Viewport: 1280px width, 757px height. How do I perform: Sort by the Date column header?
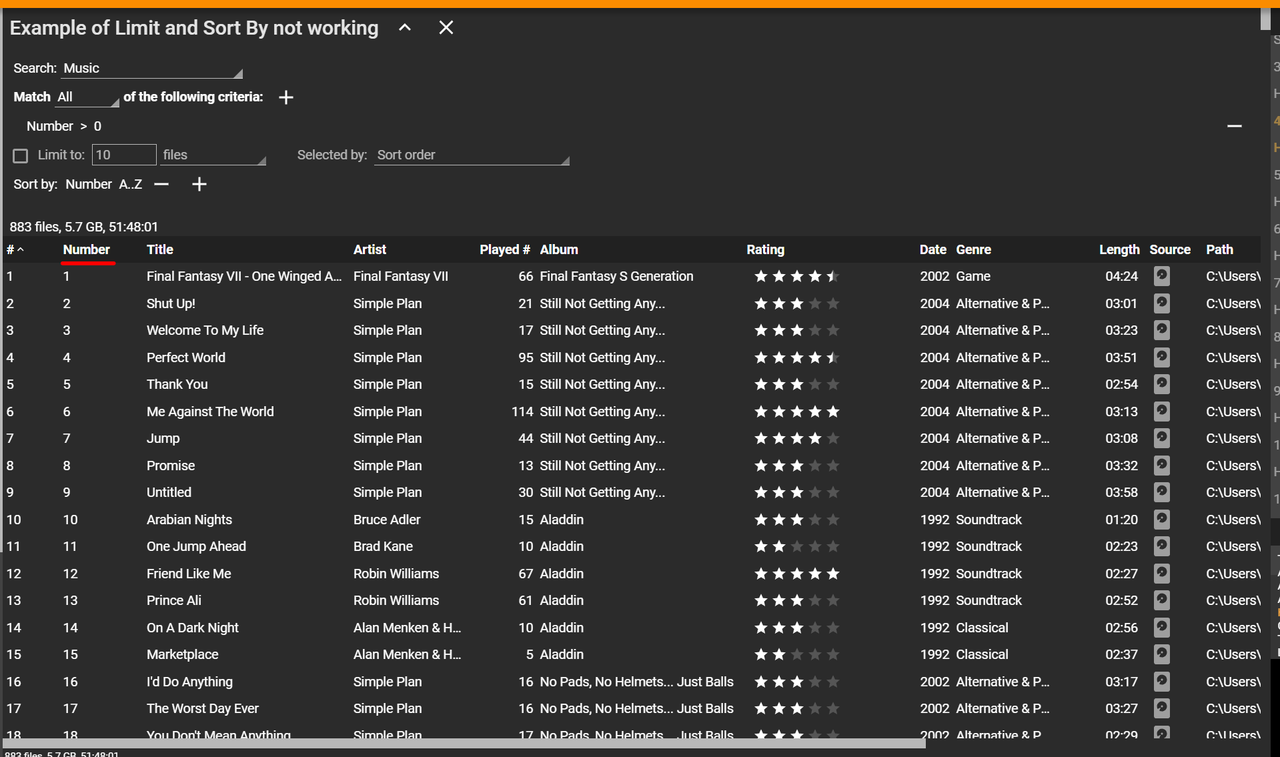[x=933, y=250]
